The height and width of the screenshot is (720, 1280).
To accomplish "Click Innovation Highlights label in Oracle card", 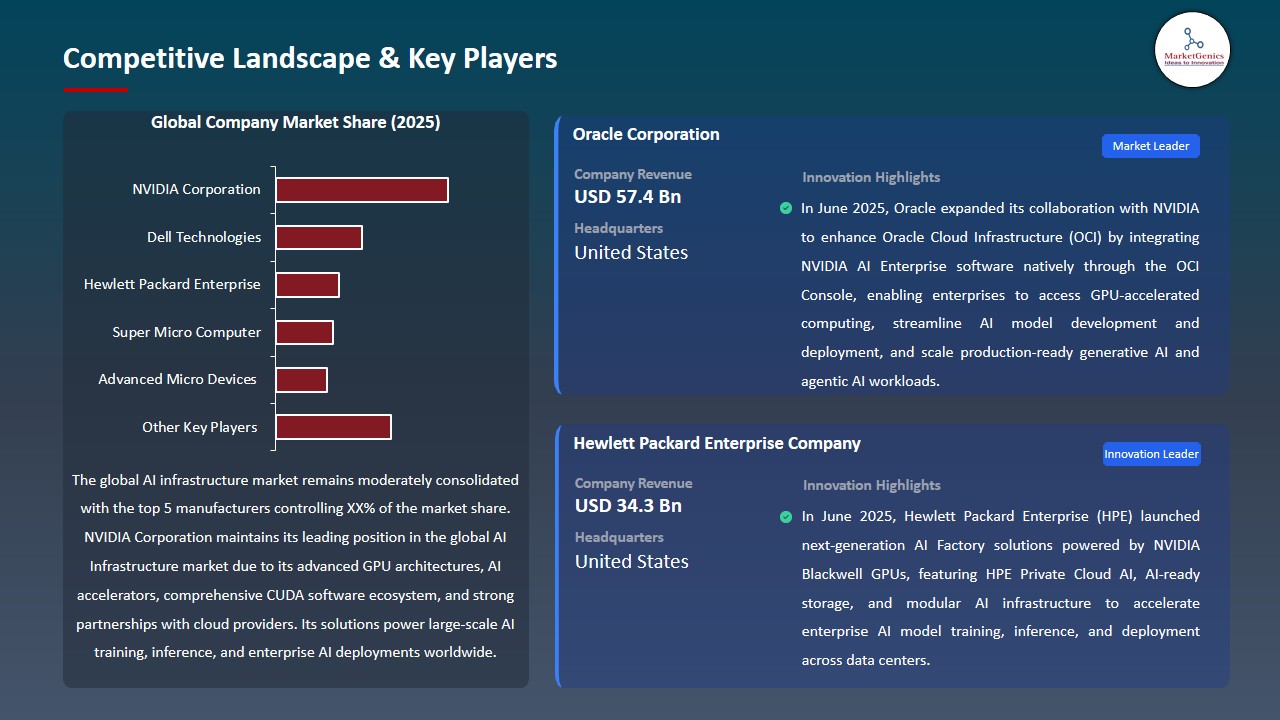I will coord(871,177).
